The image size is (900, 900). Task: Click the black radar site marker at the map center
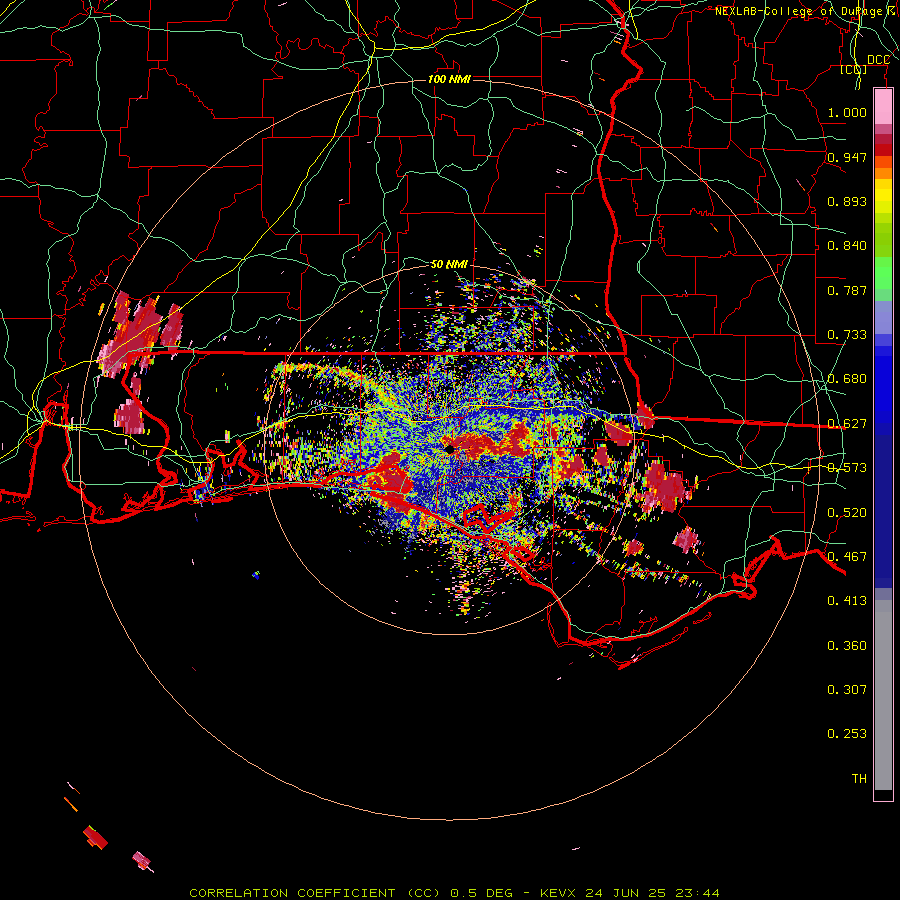[449, 449]
